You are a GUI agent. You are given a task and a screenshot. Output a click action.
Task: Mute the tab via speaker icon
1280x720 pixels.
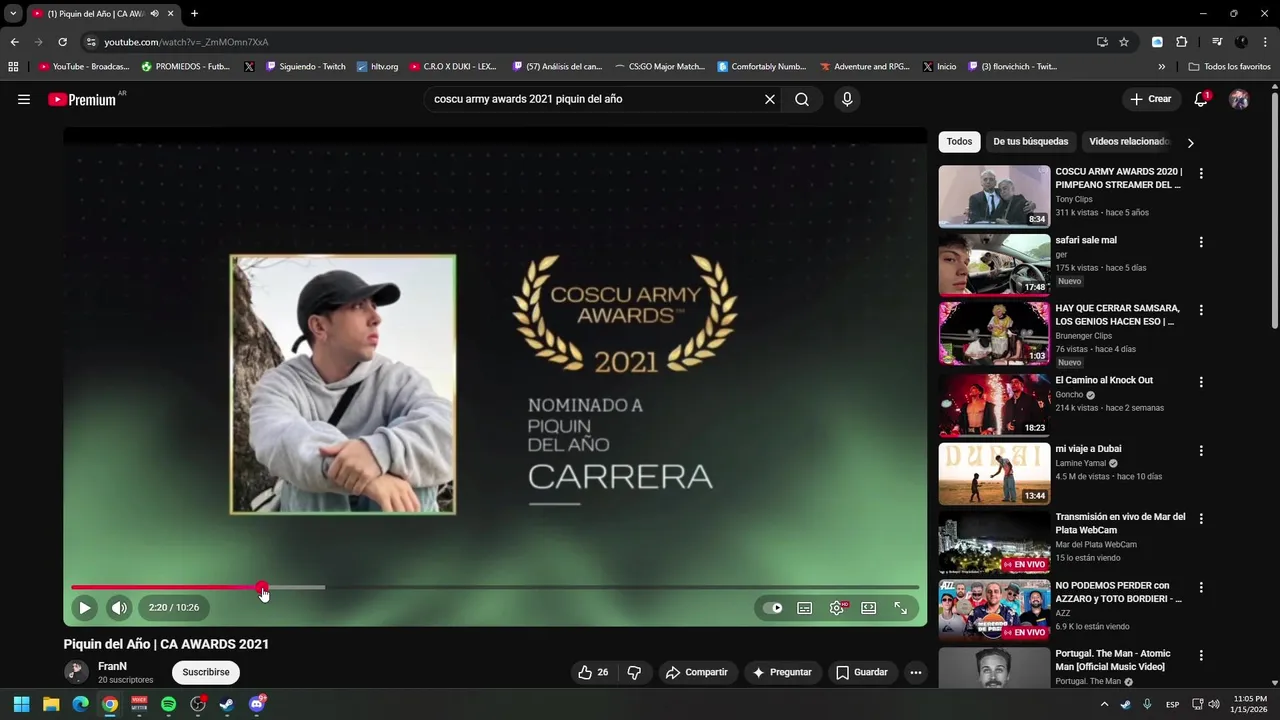pyautogui.click(x=154, y=14)
